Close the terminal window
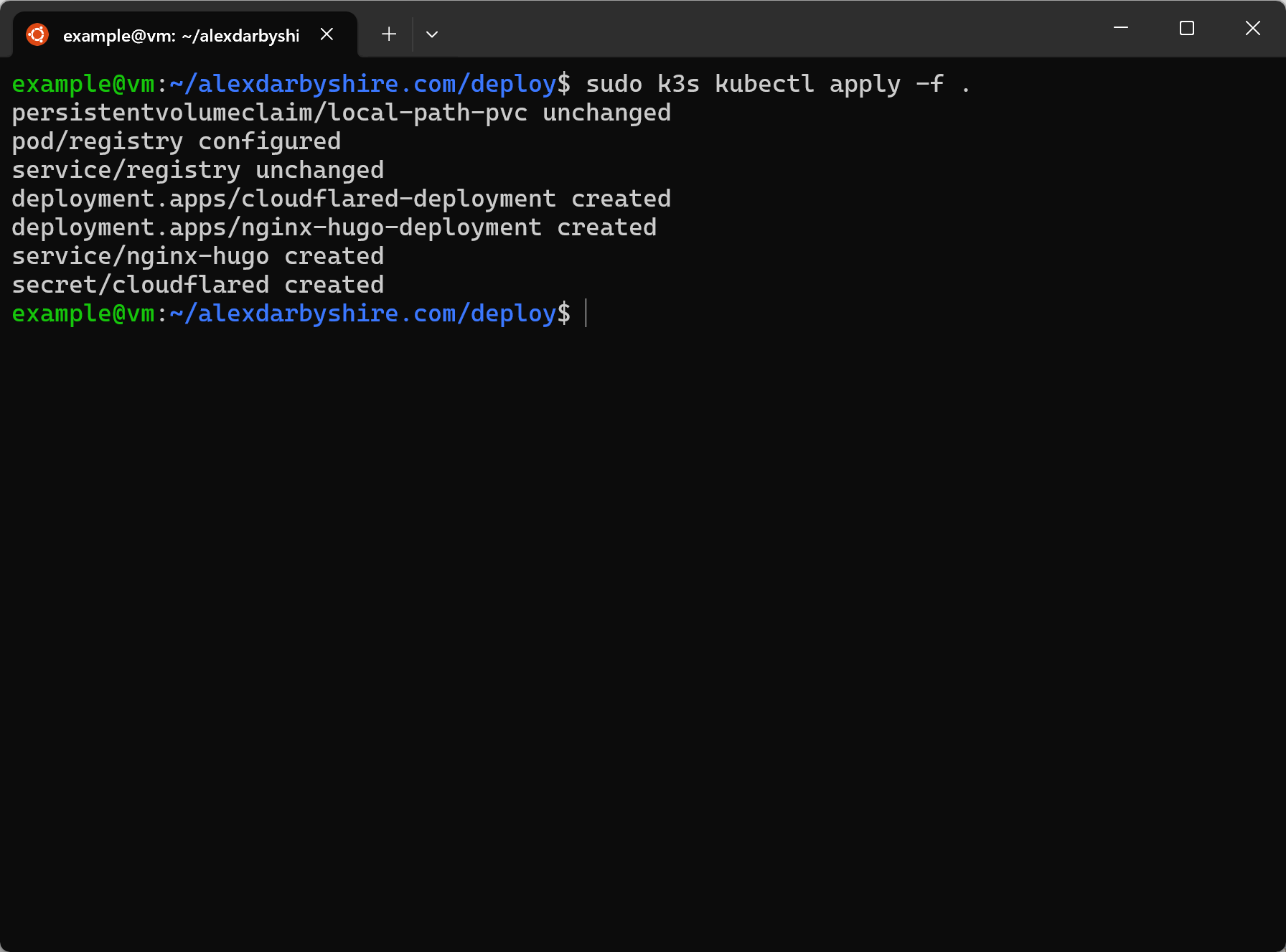1286x952 pixels. pyautogui.click(x=1253, y=28)
